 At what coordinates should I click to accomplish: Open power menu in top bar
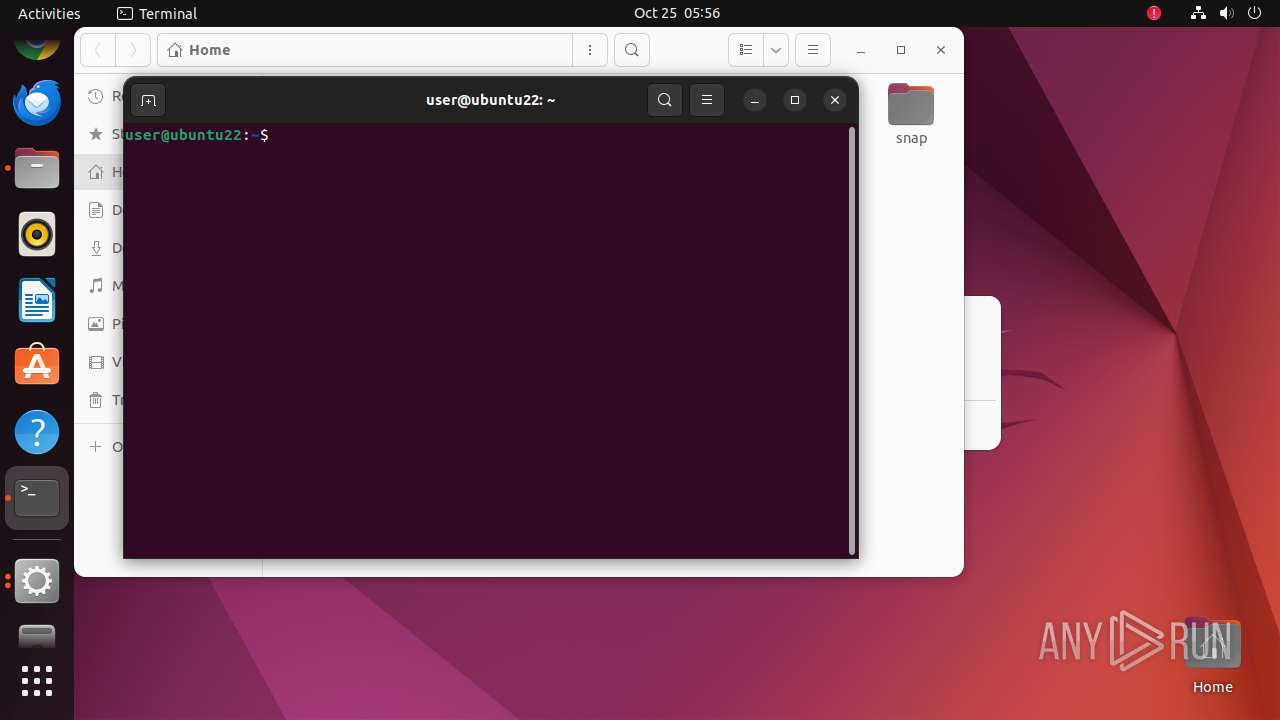coord(1254,13)
